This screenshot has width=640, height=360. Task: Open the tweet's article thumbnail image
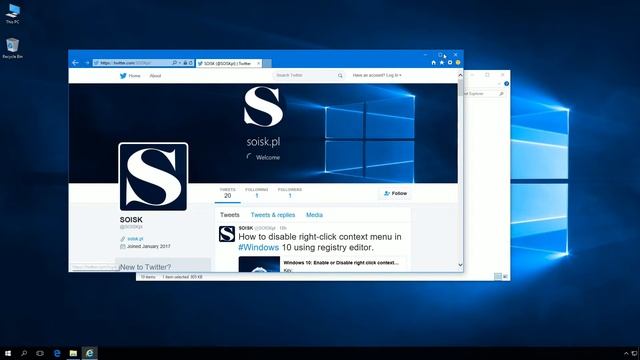click(x=259, y=264)
